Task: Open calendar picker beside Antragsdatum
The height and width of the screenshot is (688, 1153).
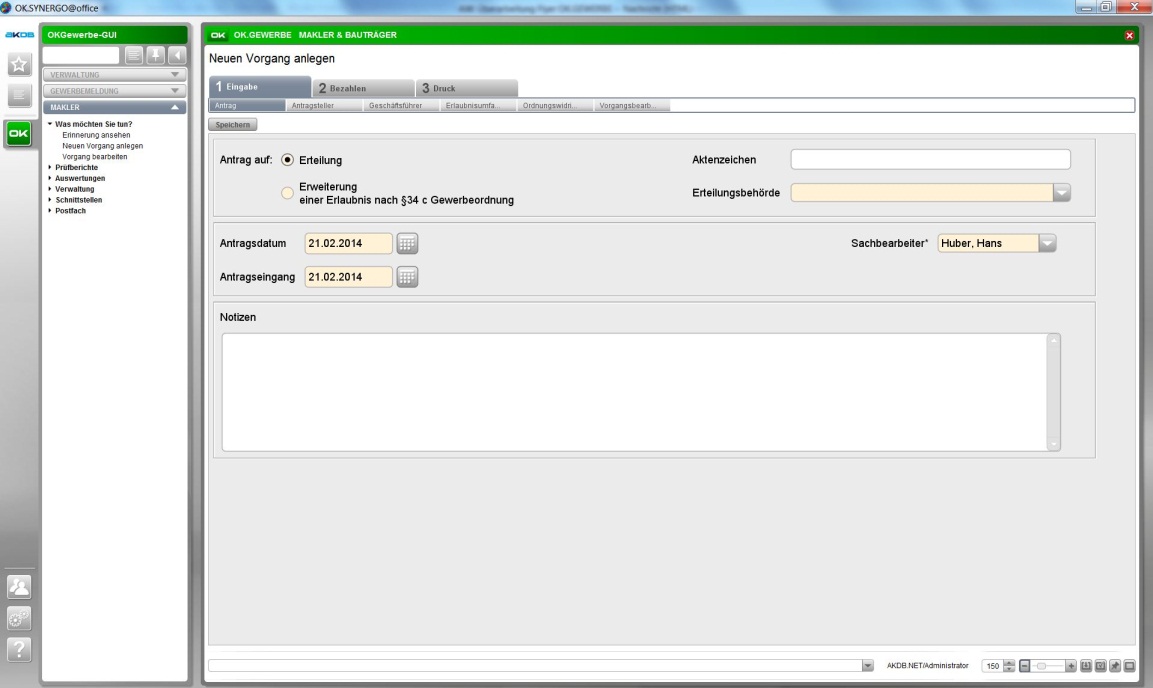Action: tap(407, 244)
